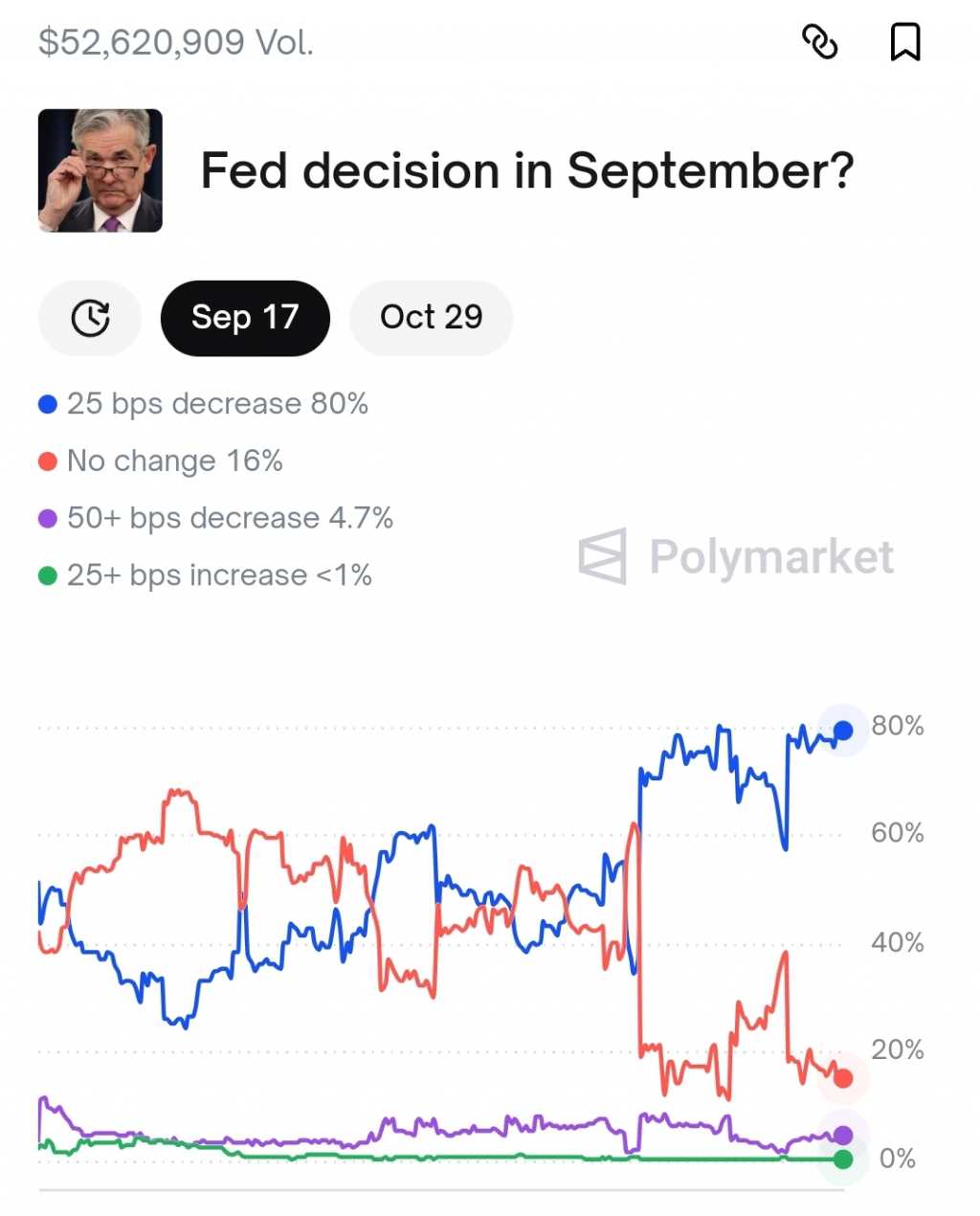The height and width of the screenshot is (1216, 980).
Task: Select the No change 16% label
Action: tap(175, 462)
